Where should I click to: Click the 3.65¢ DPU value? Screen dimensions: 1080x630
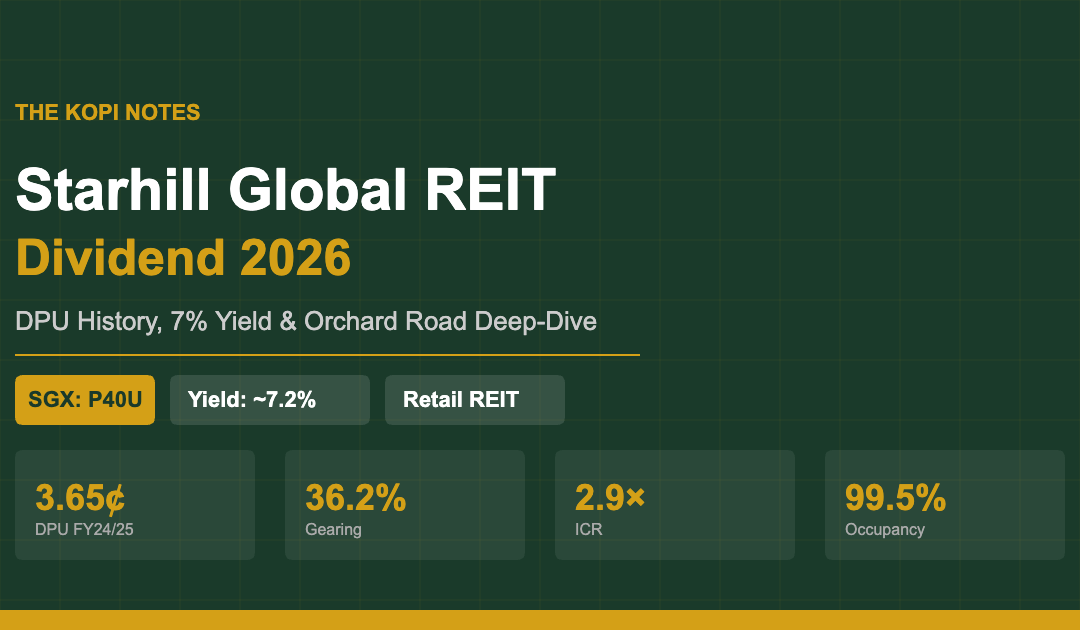[x=80, y=497]
